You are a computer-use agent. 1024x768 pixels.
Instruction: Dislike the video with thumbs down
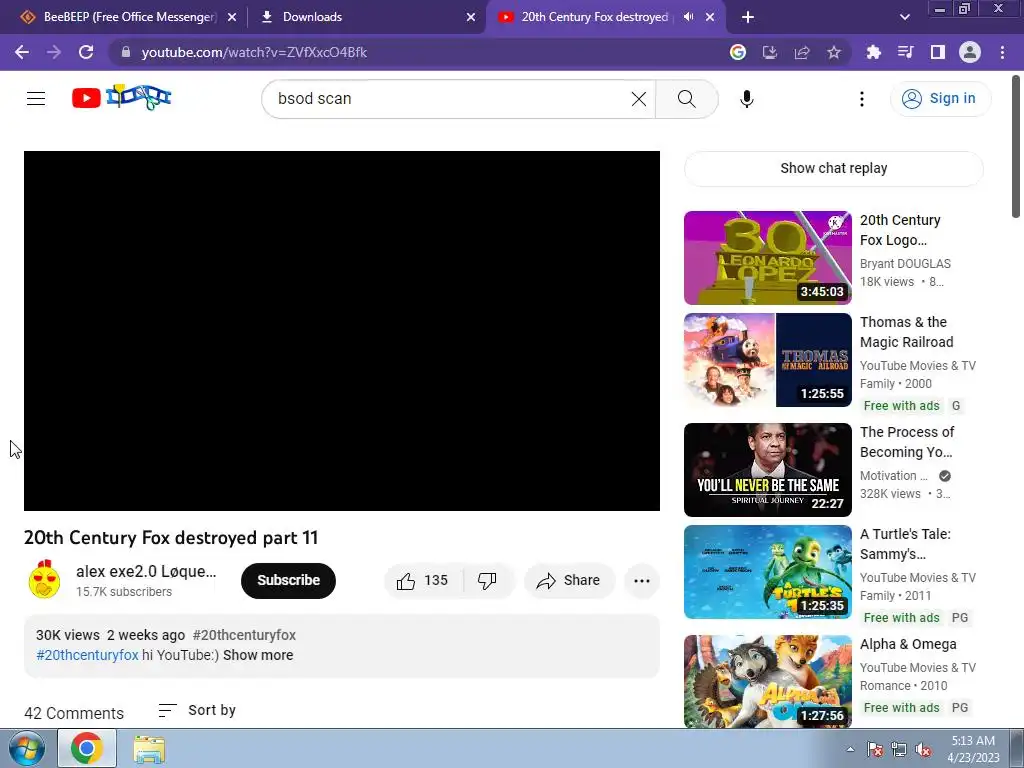pyautogui.click(x=487, y=581)
